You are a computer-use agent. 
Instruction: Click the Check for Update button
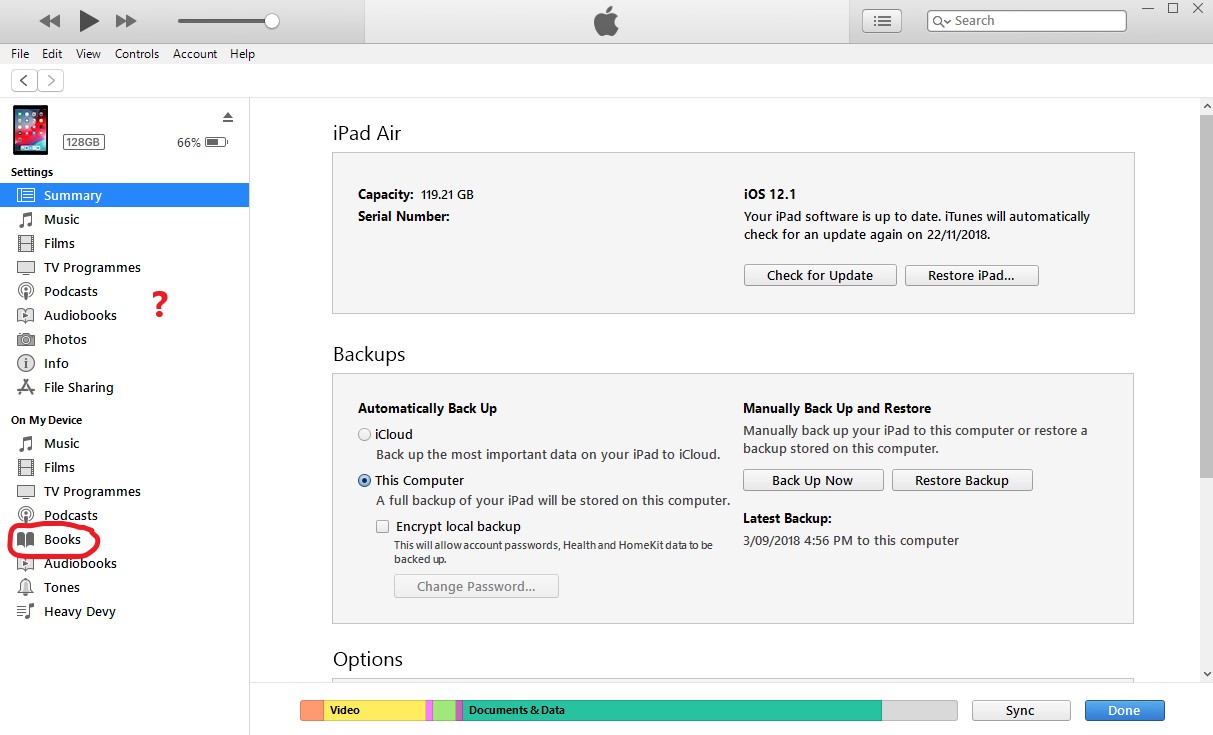(819, 275)
